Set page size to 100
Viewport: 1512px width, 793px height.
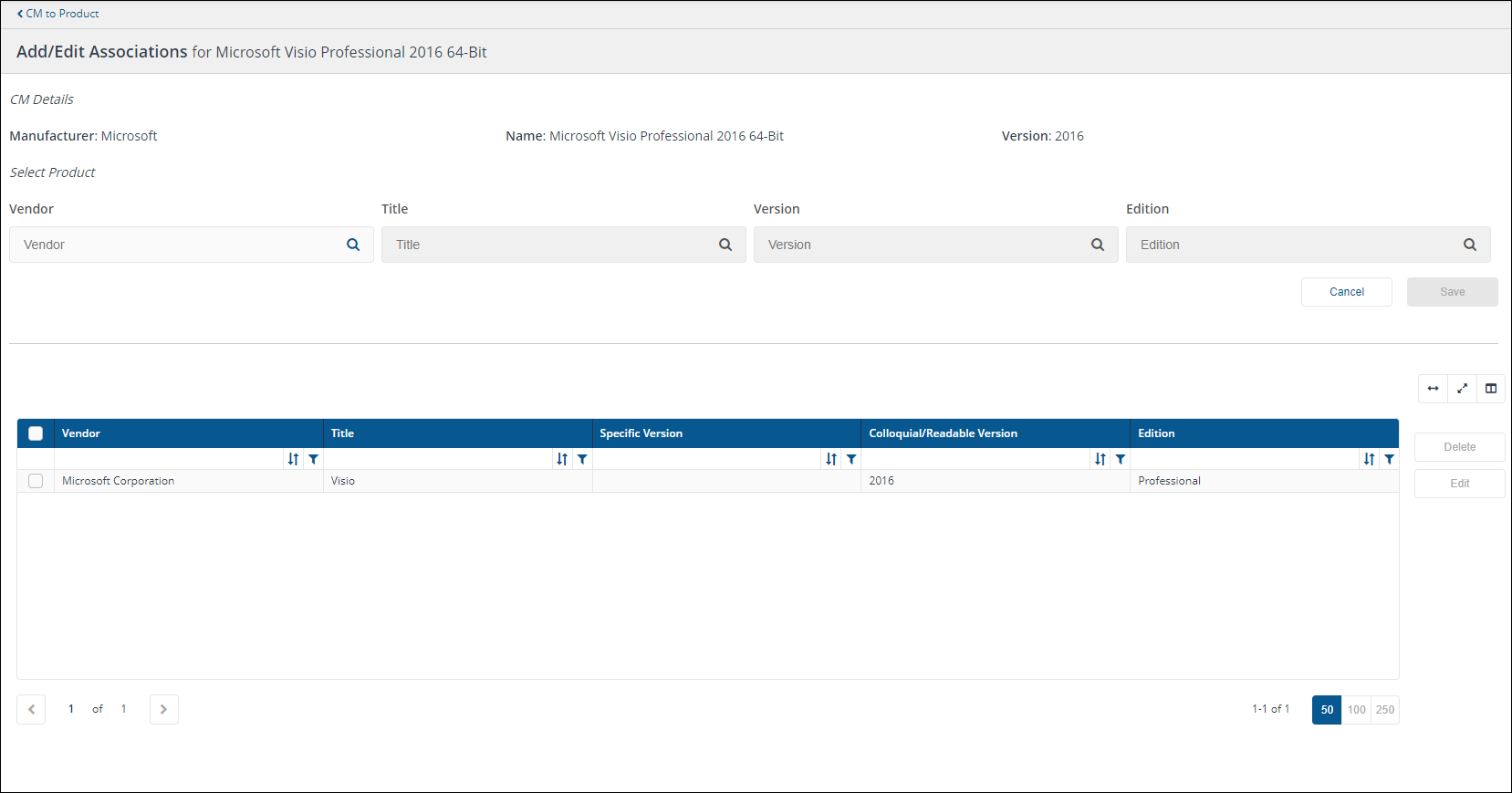click(1356, 710)
